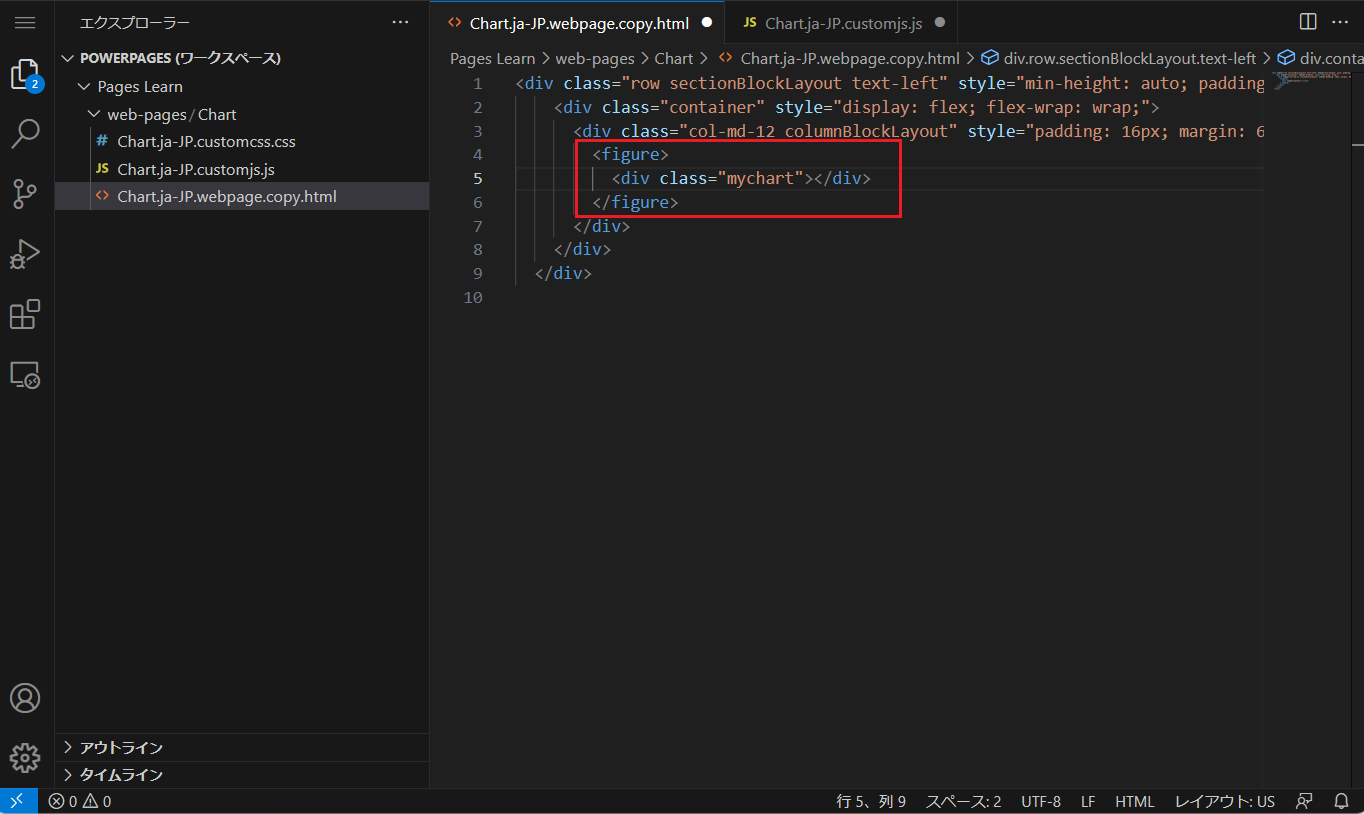Open the Explorer view in activity bar
This screenshot has width=1364, height=814.
[x=25, y=75]
